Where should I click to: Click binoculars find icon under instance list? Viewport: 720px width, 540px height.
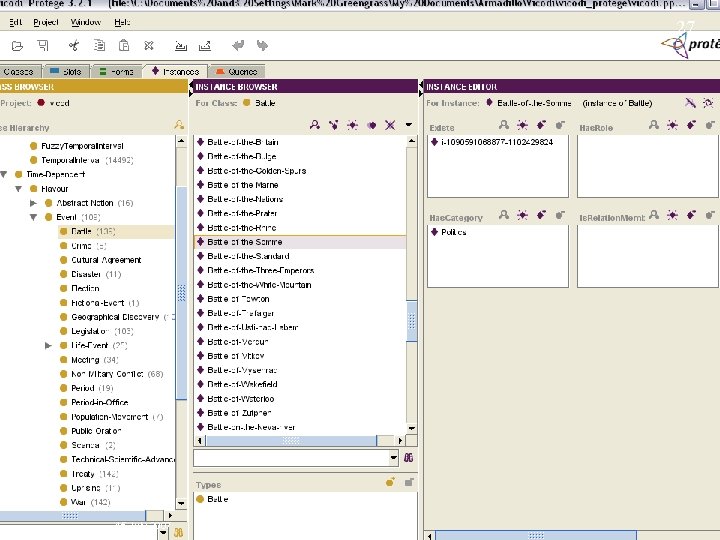click(x=409, y=457)
